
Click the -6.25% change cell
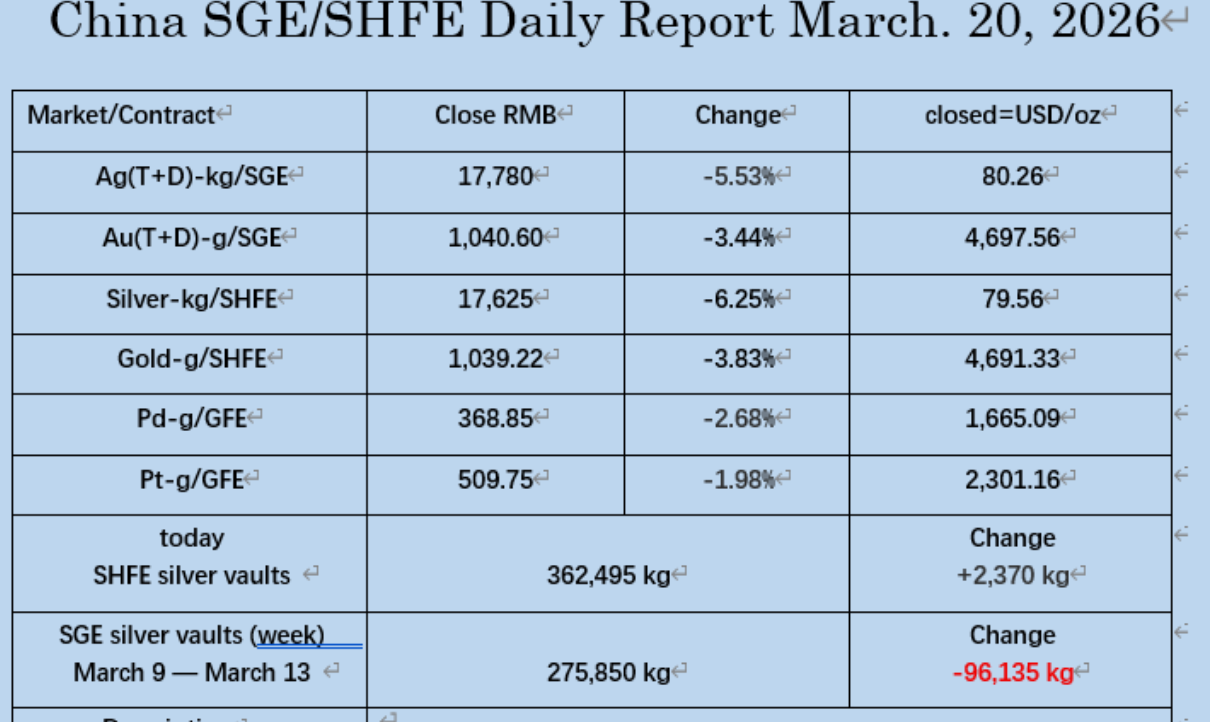pos(738,298)
